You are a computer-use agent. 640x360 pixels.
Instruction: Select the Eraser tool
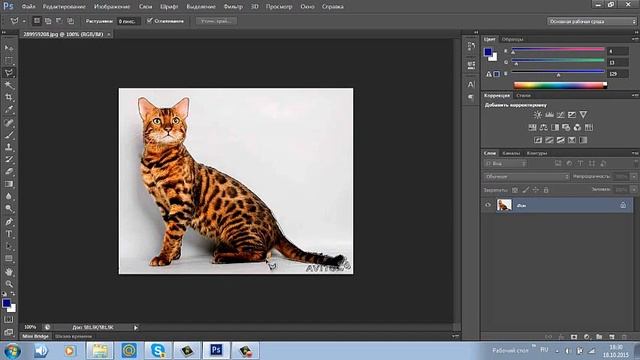tap(9, 171)
